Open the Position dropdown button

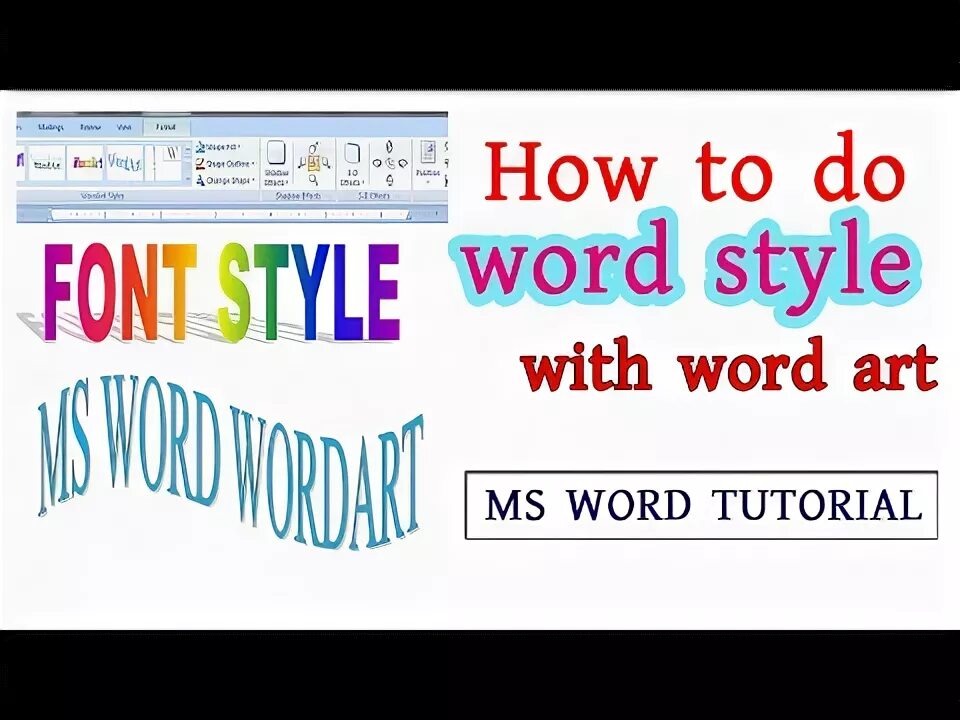click(428, 161)
